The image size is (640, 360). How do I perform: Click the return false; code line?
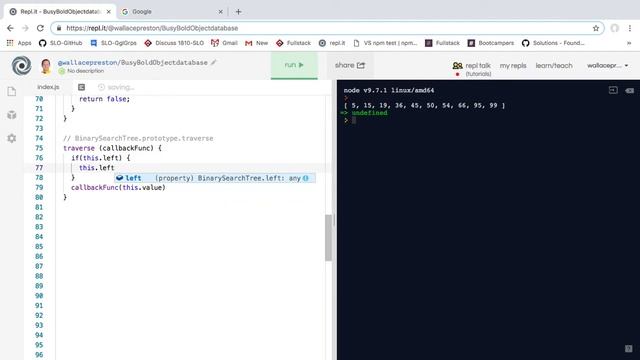coord(104,99)
